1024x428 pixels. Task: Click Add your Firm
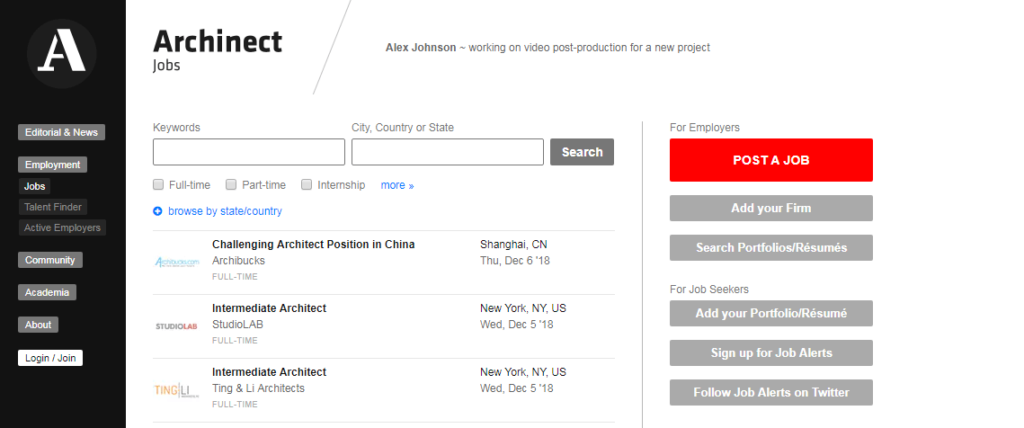[771, 208]
